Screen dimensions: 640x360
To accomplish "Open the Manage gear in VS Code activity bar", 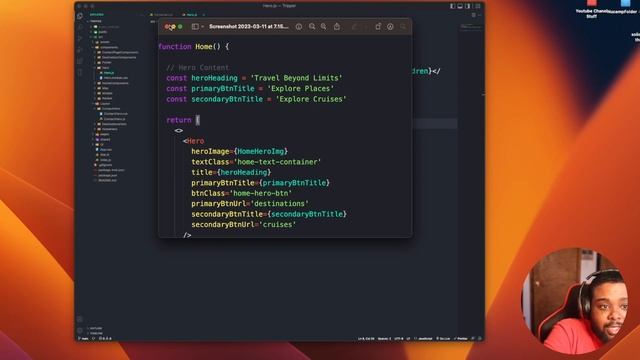I will click(x=80, y=330).
